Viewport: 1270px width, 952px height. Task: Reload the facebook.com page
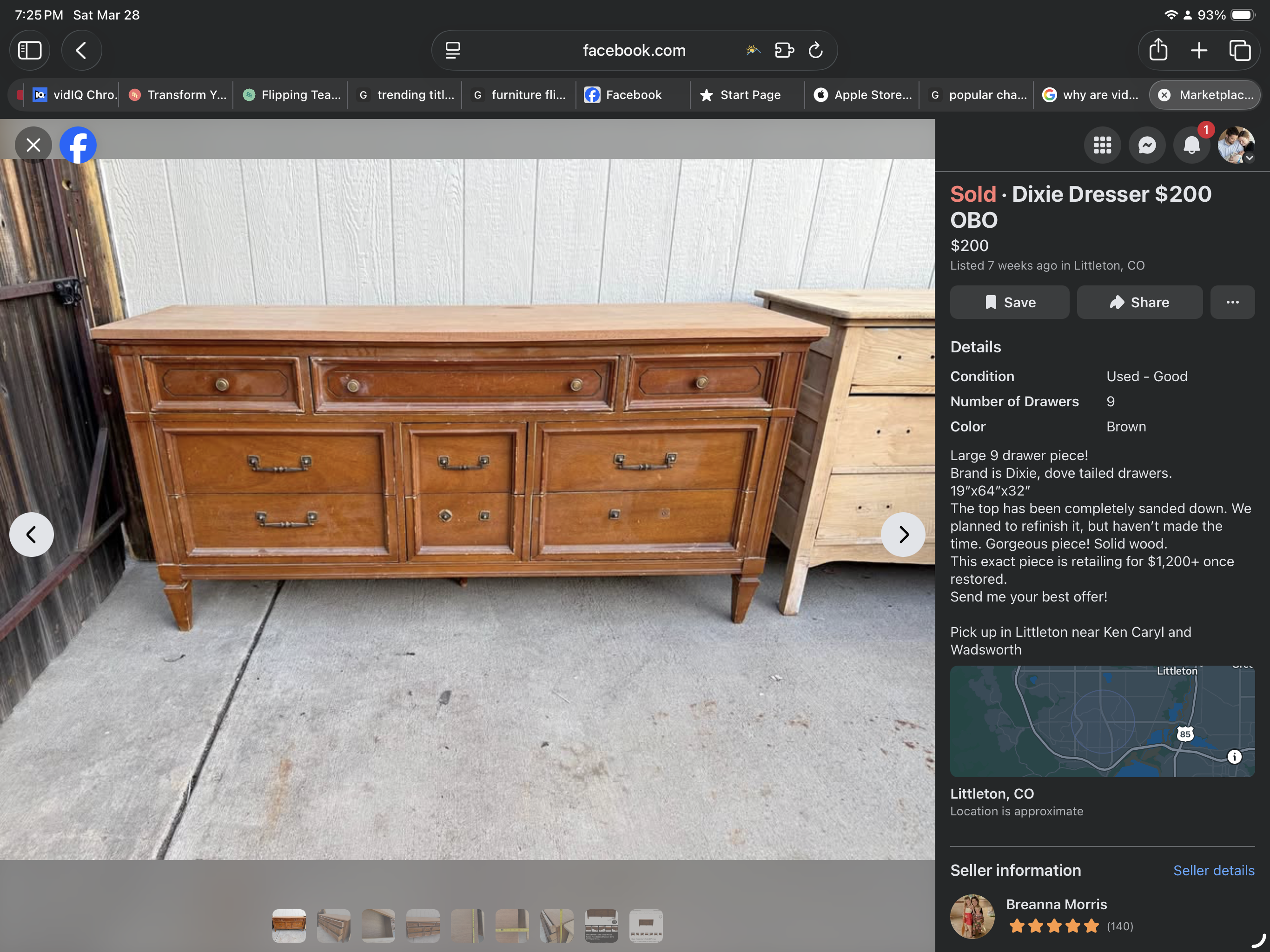815,51
